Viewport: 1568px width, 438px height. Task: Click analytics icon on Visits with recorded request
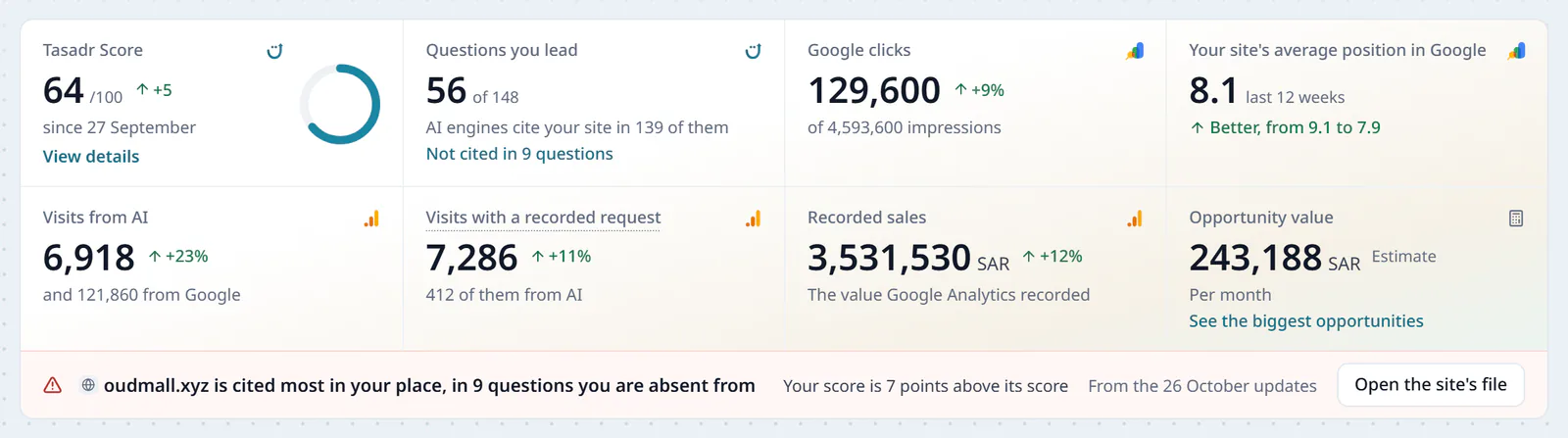click(x=753, y=219)
